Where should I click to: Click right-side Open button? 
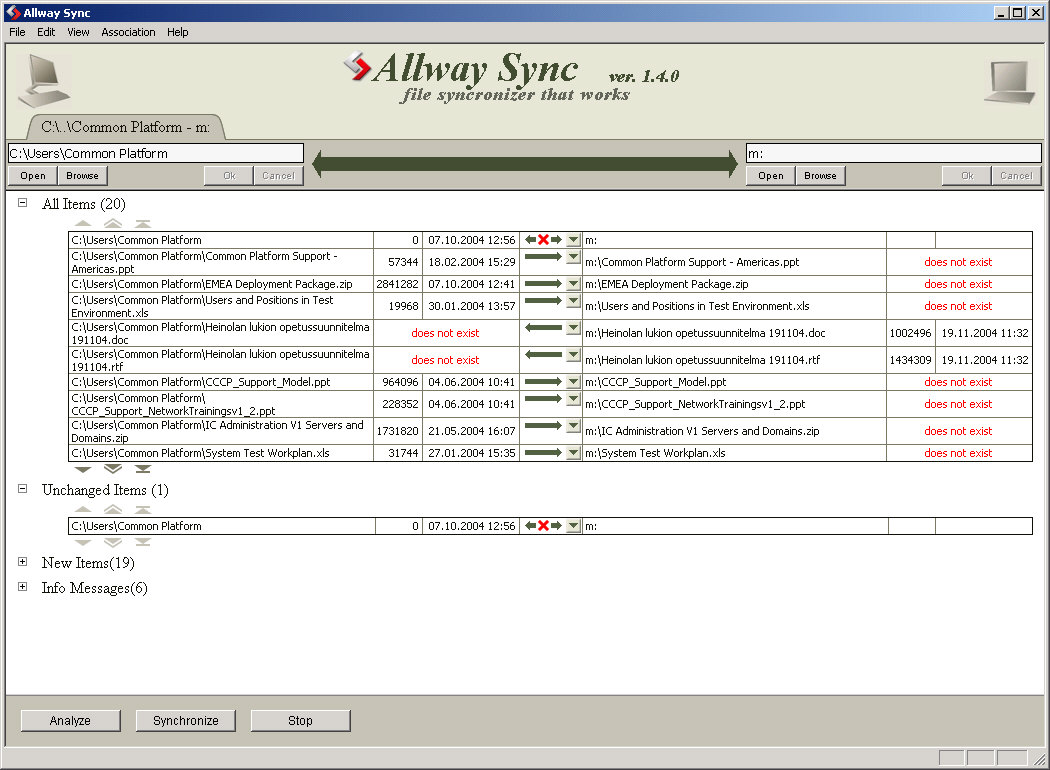coord(771,175)
